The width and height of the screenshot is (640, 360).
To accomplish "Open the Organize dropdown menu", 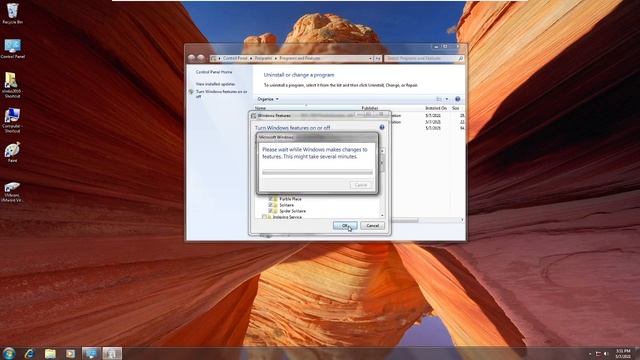I will 268,99.
